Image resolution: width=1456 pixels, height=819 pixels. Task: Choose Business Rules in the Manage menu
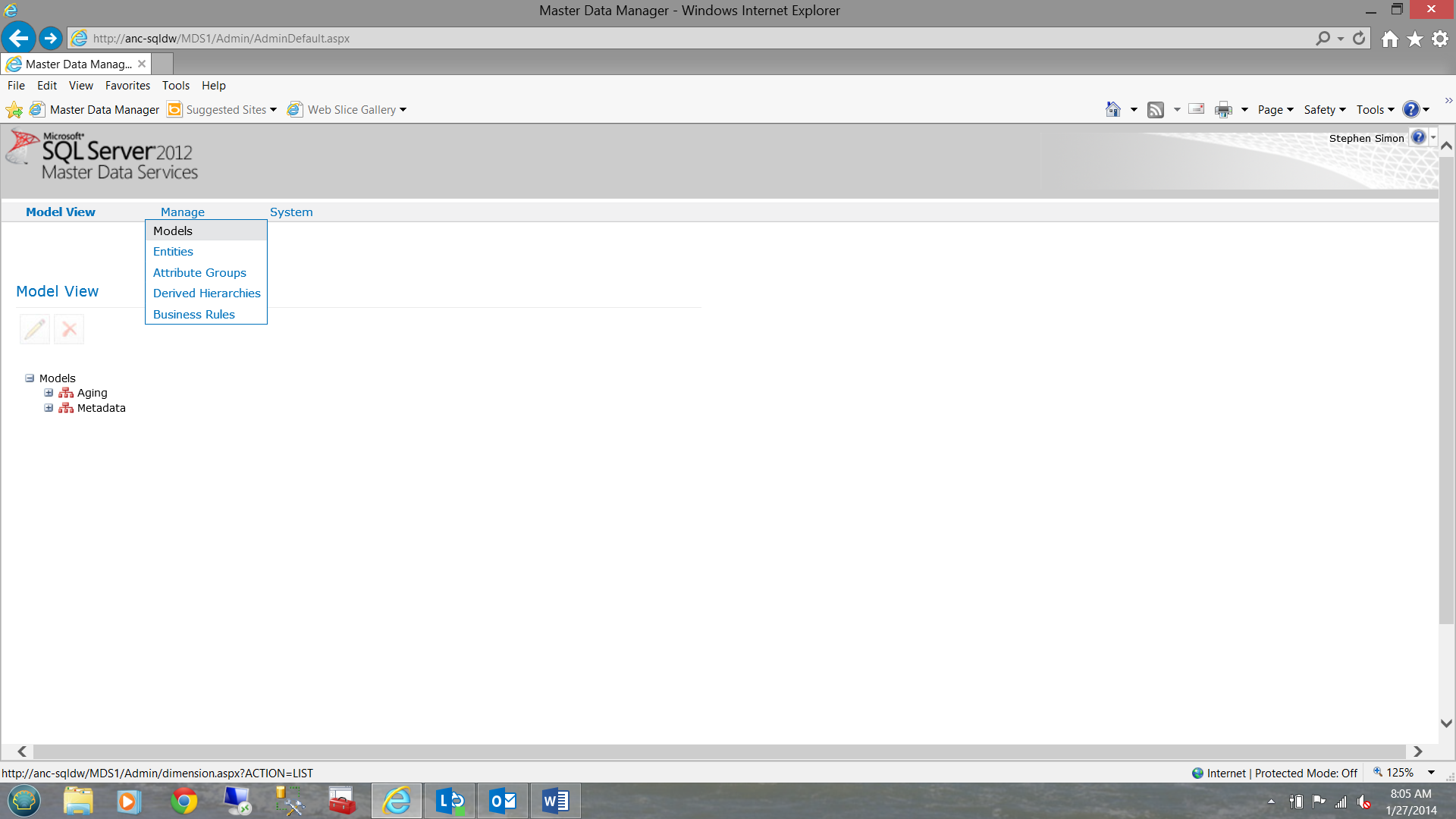[194, 314]
